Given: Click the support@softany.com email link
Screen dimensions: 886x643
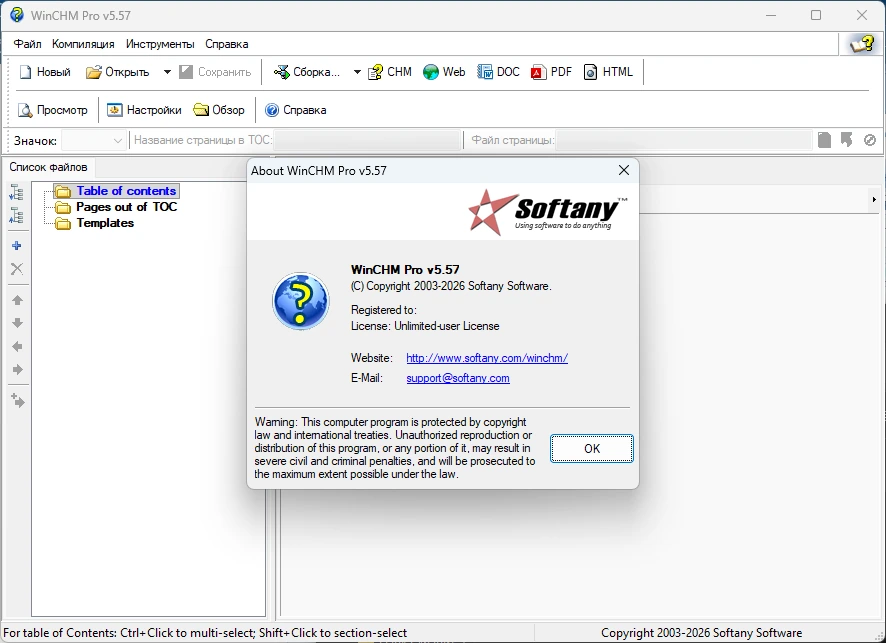Looking at the screenshot, I should coord(458,378).
